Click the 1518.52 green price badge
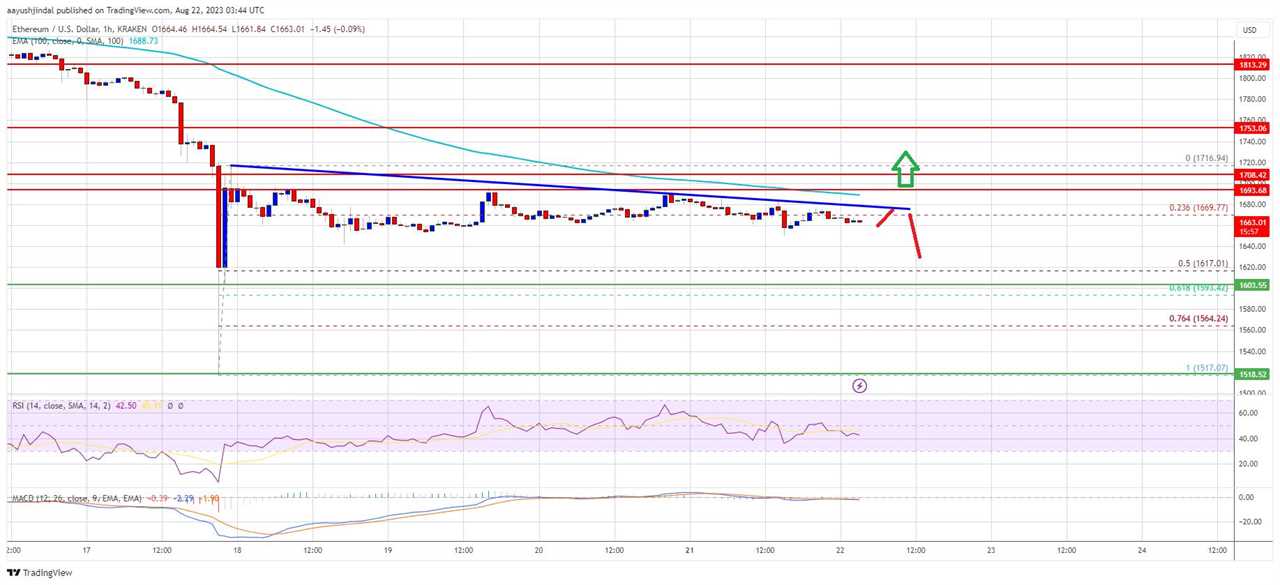The width and height of the screenshot is (1280, 585). (x=1252, y=373)
